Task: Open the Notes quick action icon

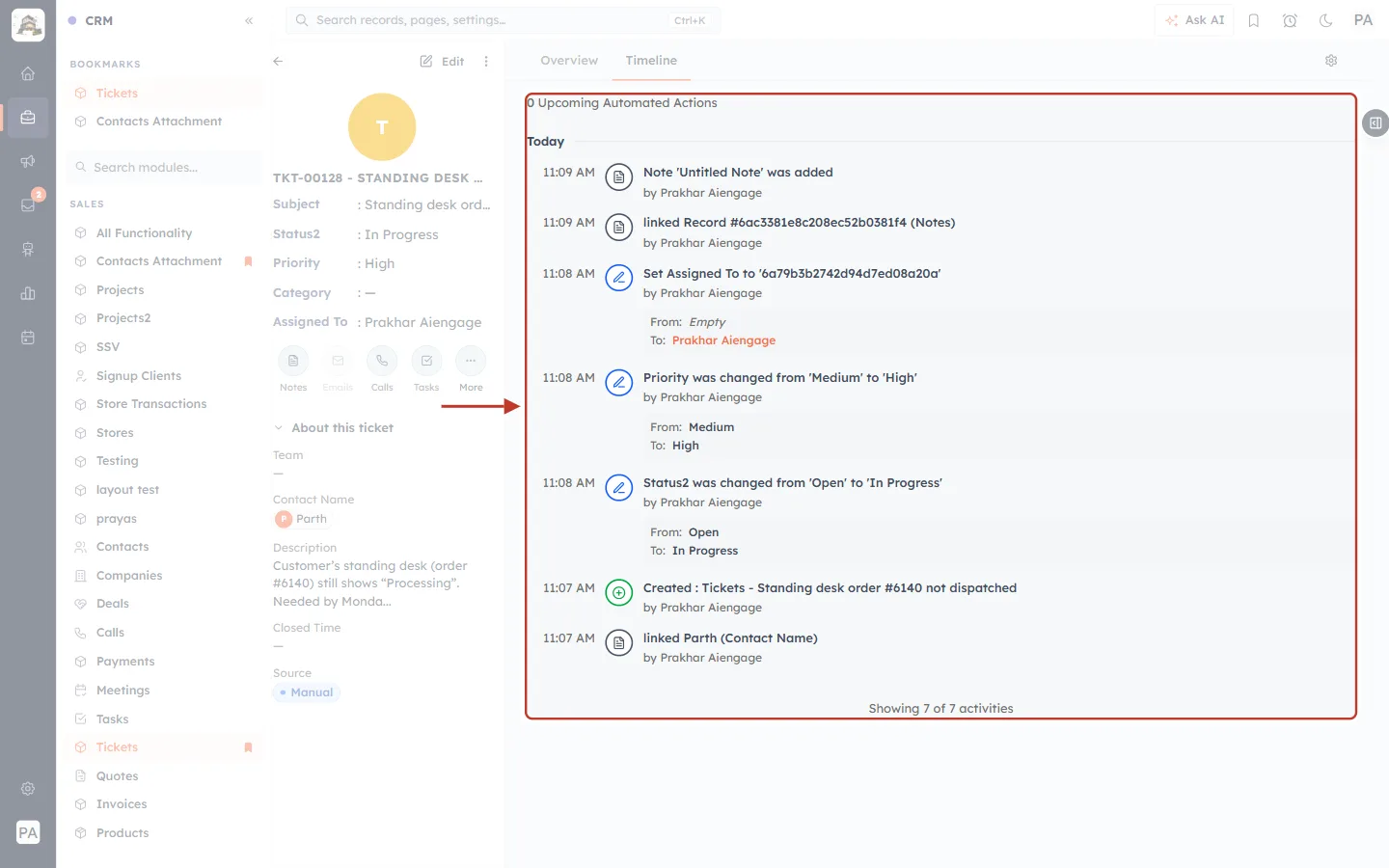Action: [x=293, y=361]
